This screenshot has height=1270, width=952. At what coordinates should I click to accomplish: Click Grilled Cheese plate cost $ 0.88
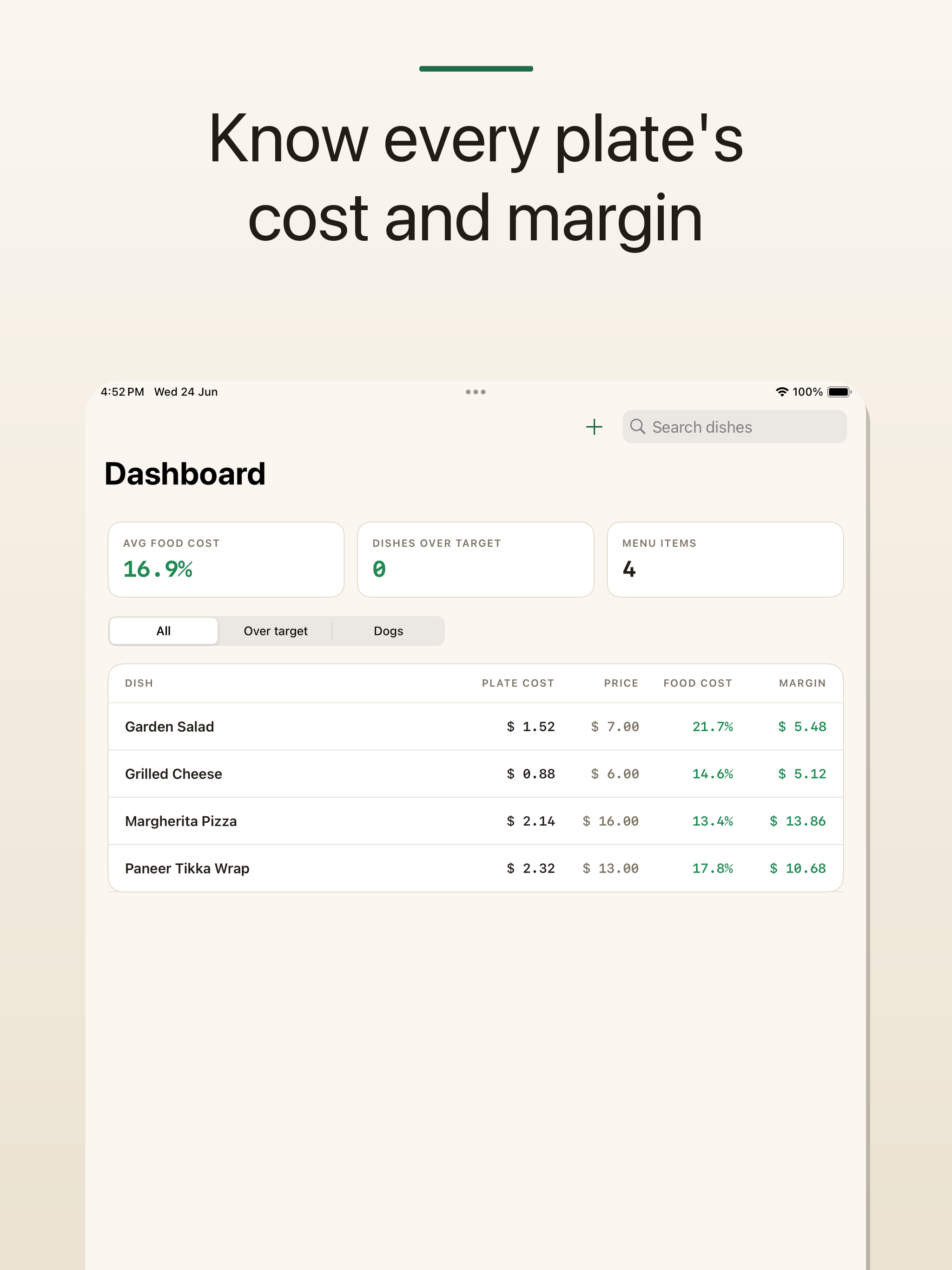pyautogui.click(x=530, y=774)
